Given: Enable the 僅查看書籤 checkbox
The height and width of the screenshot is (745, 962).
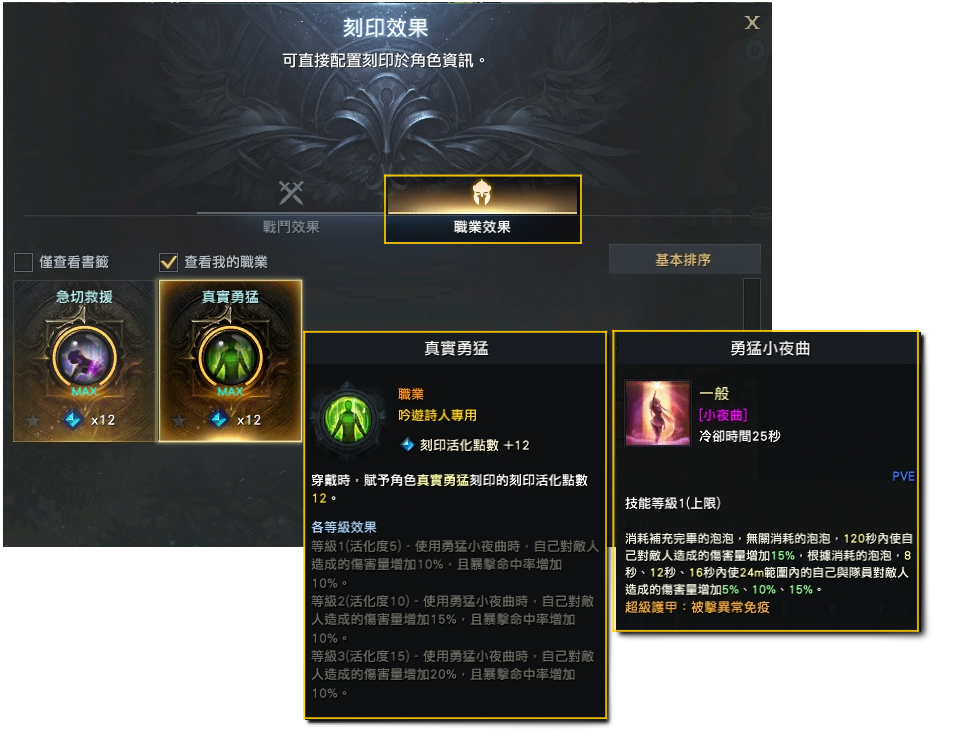Looking at the screenshot, I should (23, 262).
